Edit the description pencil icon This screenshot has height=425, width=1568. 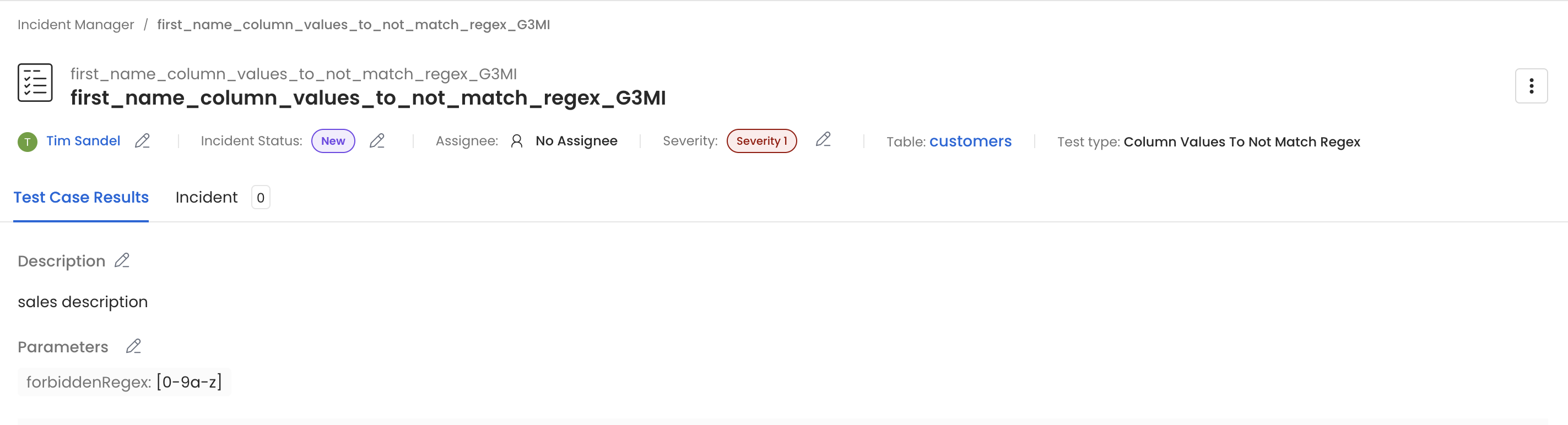point(122,261)
